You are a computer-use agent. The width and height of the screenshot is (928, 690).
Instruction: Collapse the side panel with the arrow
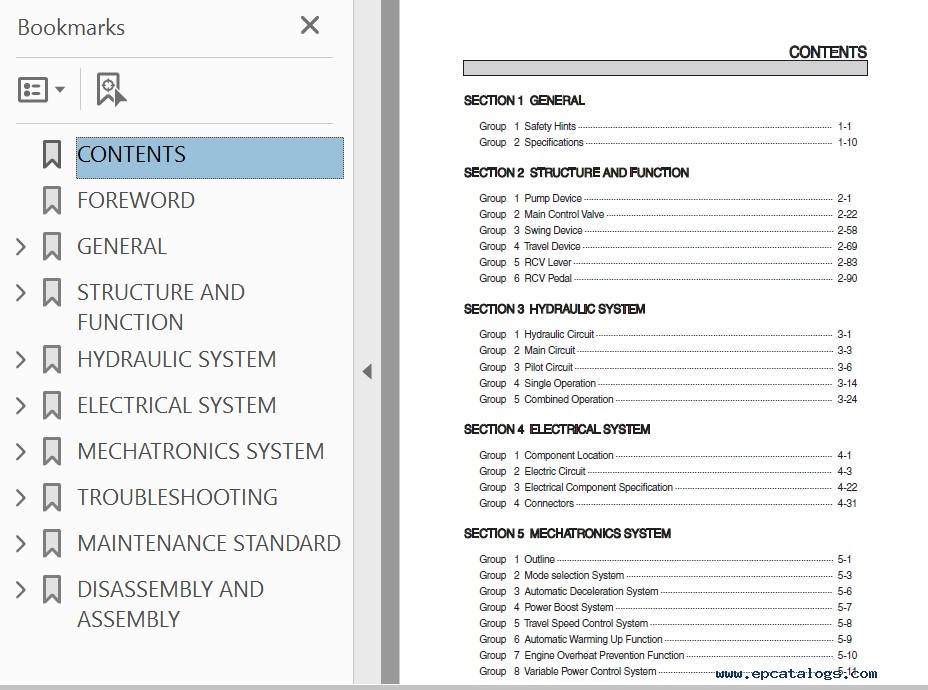(x=368, y=372)
